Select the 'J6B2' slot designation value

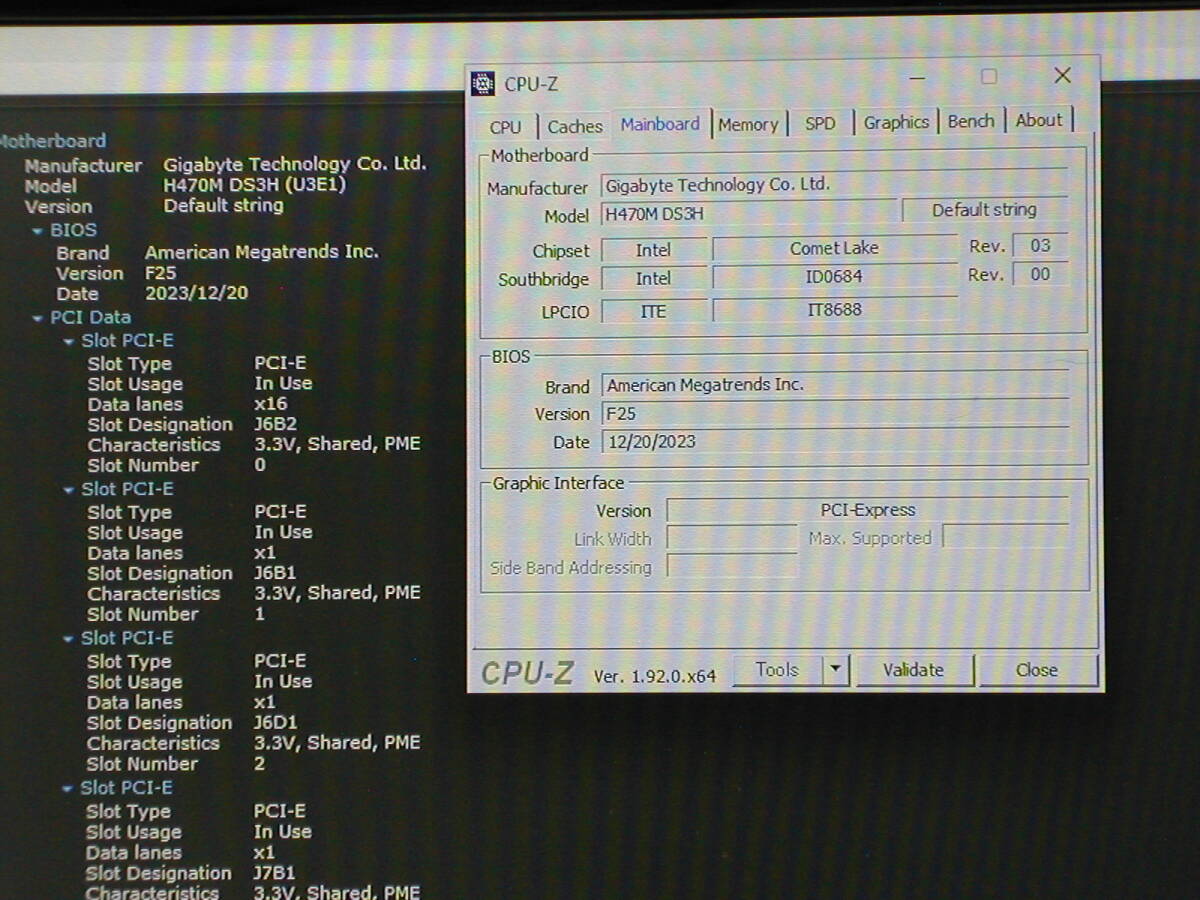[275, 424]
